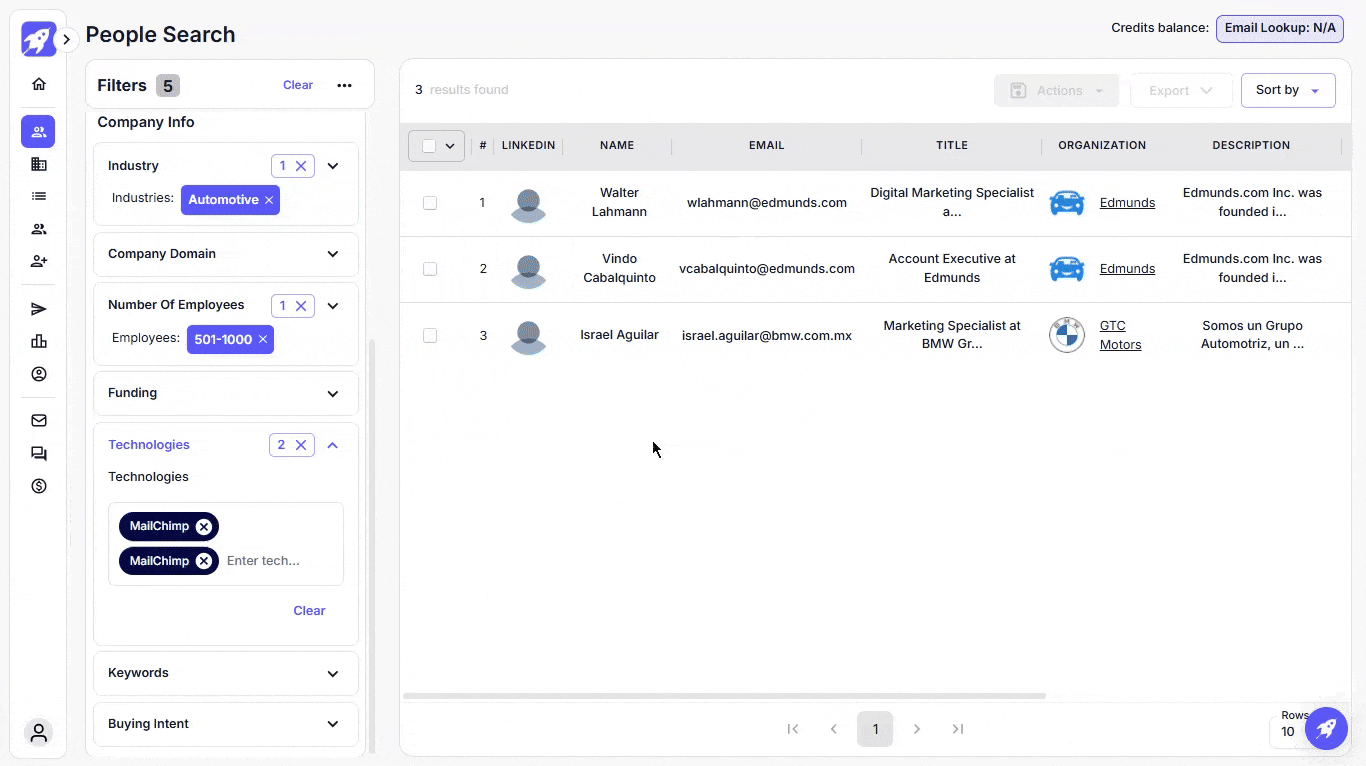1366x766 pixels.
Task: Open the home icon in sidebar
Action: (x=39, y=84)
